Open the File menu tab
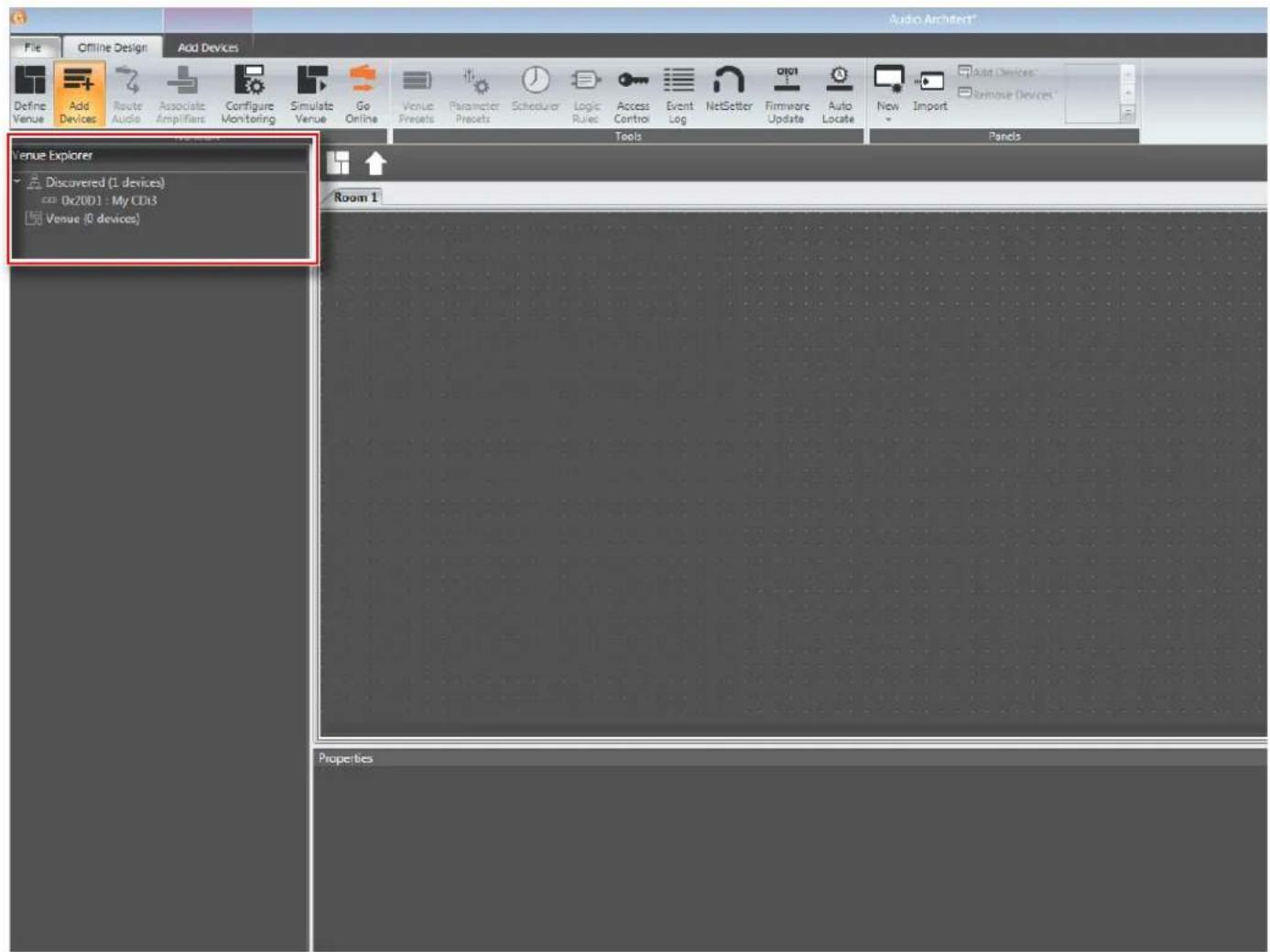The width and height of the screenshot is (1270, 952). point(33,48)
